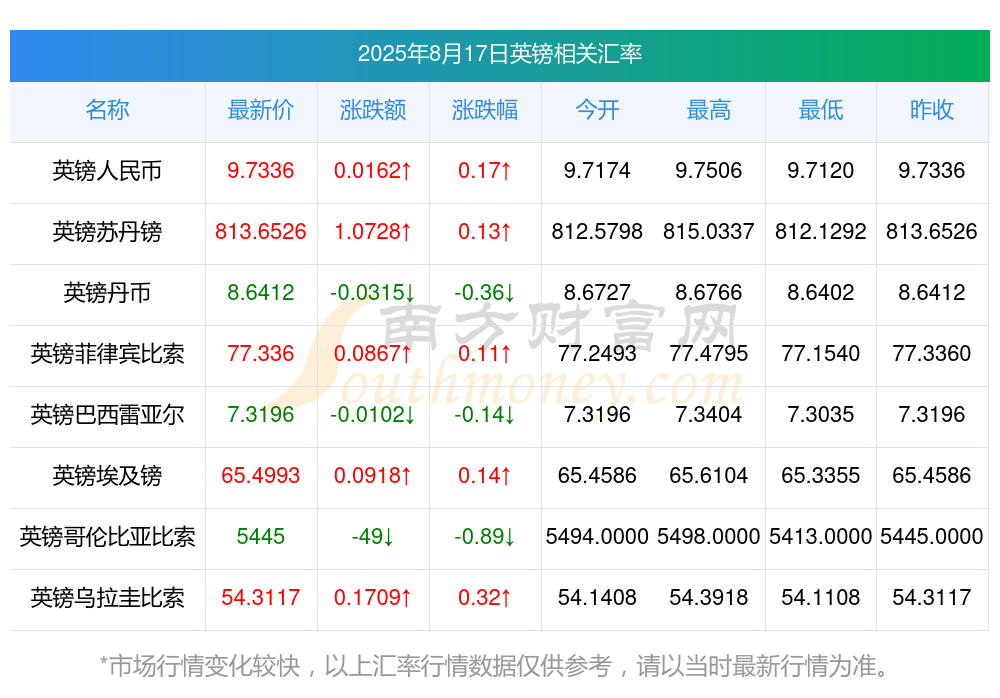The image size is (1000, 698).
Task: Click the low value 812.1292
Action: [821, 232]
